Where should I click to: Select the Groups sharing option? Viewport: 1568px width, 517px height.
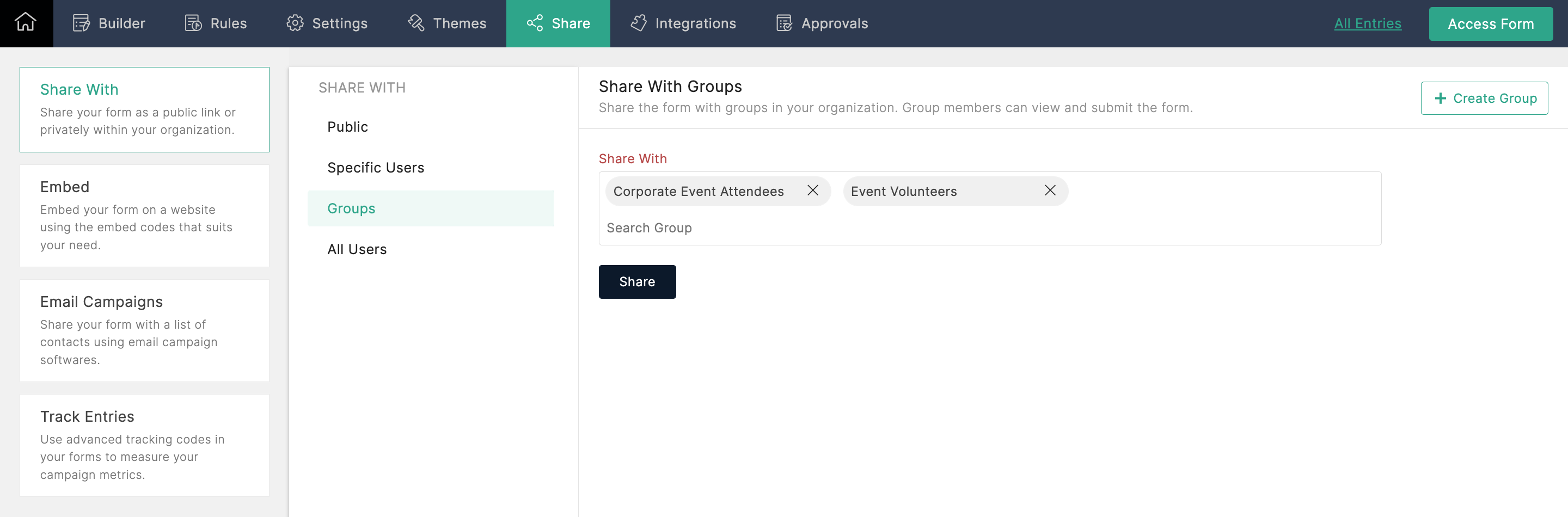pyautogui.click(x=430, y=208)
